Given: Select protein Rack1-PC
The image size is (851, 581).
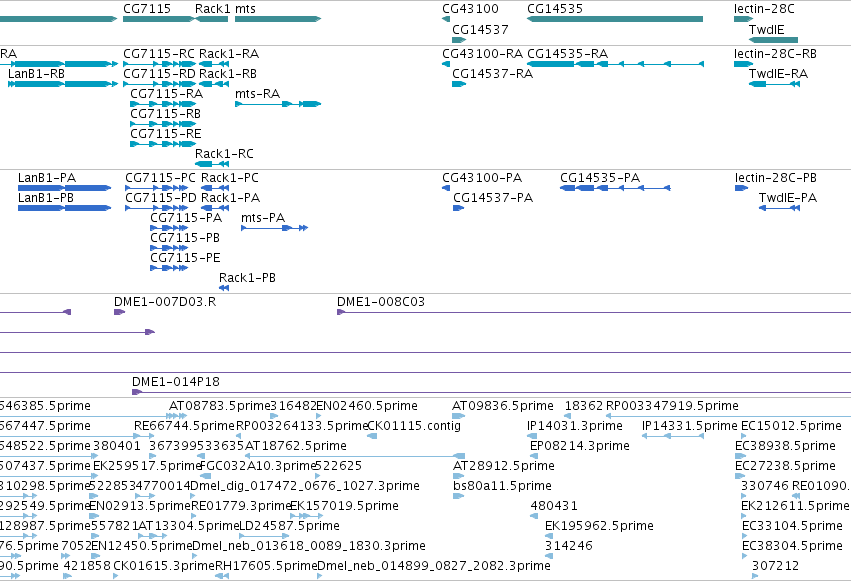Looking at the screenshot, I should click(230, 178).
